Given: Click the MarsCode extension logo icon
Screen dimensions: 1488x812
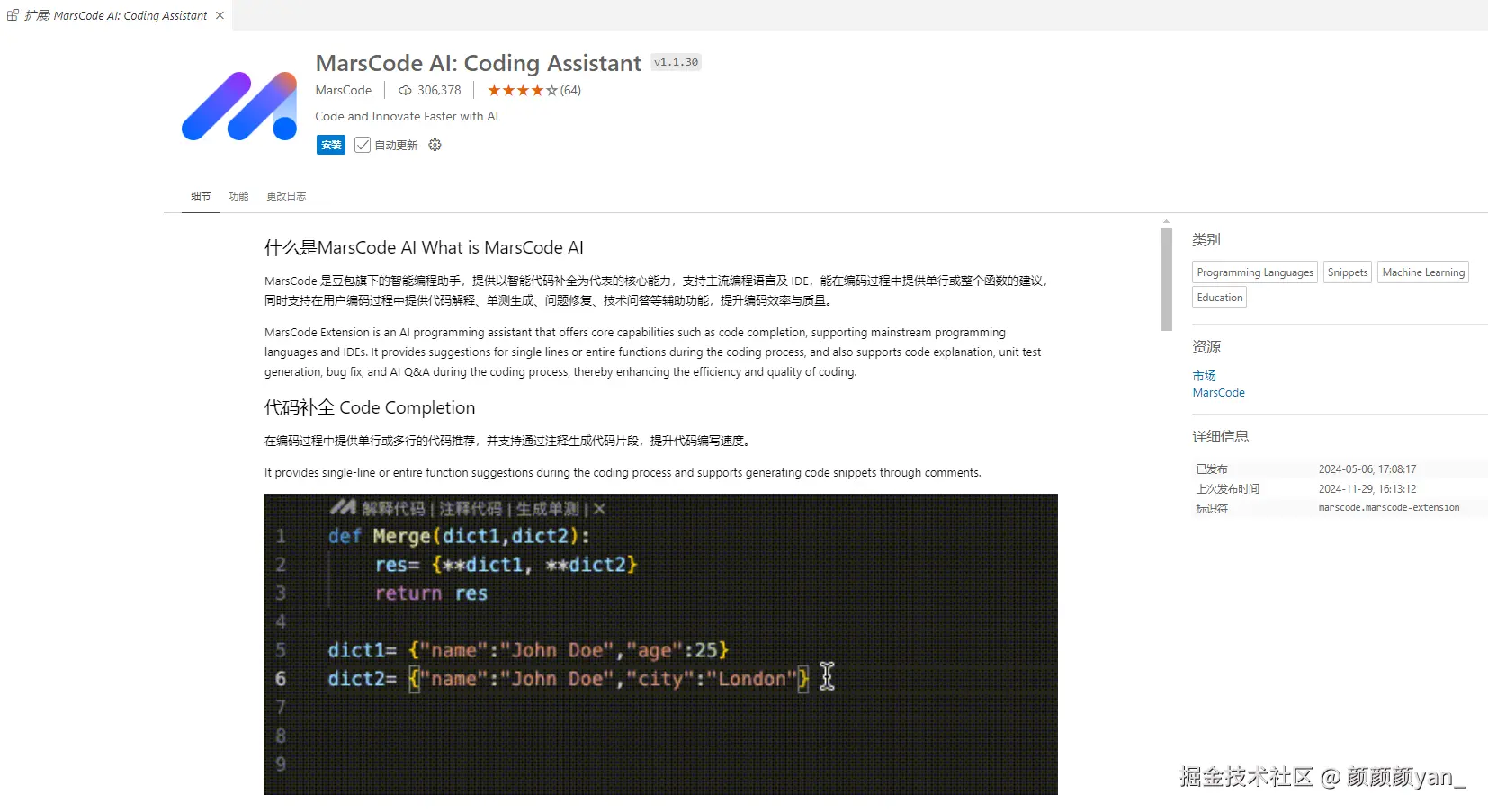Looking at the screenshot, I should (x=239, y=106).
